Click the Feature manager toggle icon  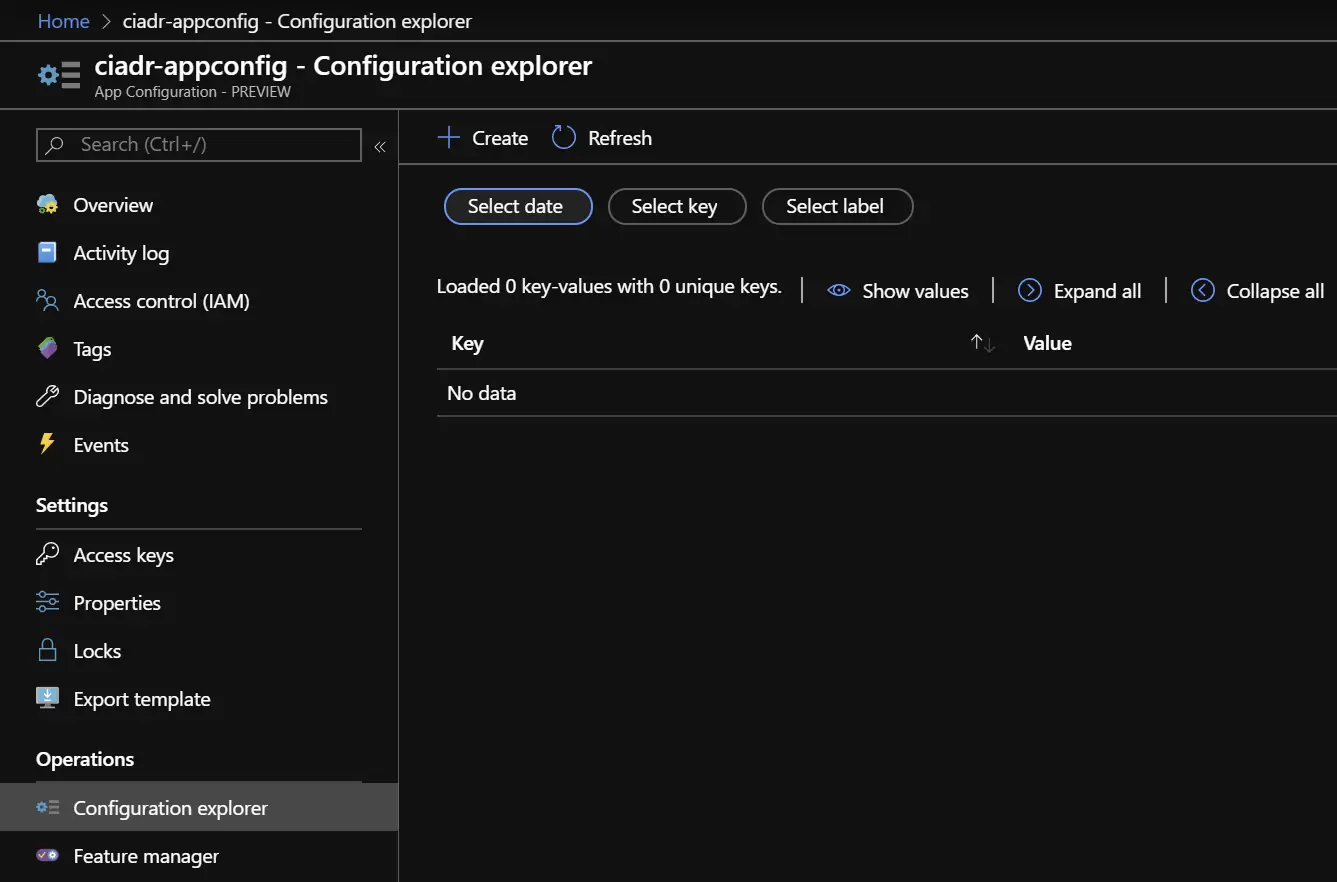coord(47,855)
